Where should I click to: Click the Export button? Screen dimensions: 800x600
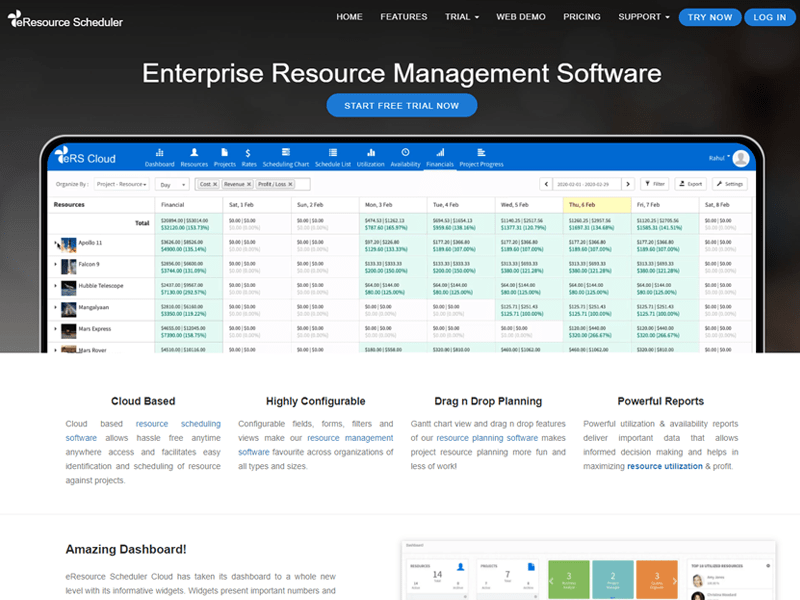tap(691, 184)
